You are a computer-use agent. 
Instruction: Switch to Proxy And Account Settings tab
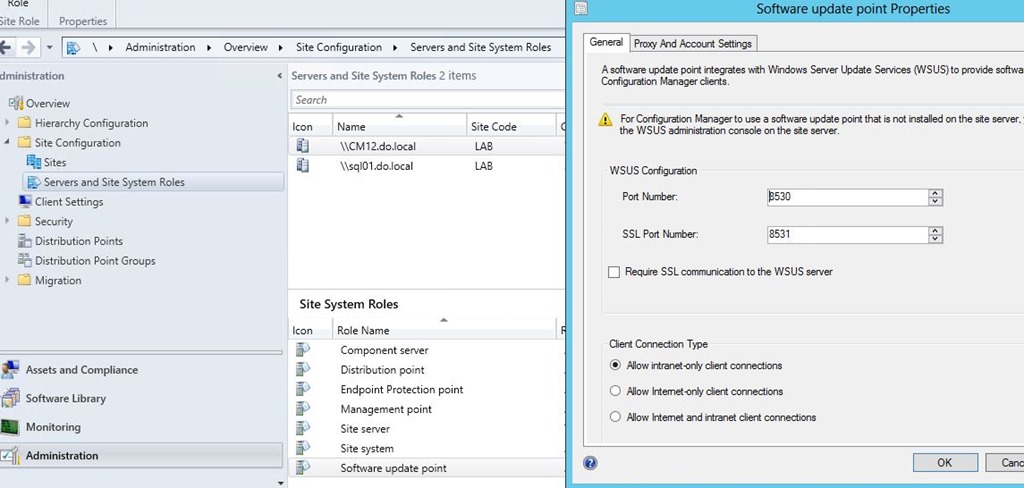point(693,44)
